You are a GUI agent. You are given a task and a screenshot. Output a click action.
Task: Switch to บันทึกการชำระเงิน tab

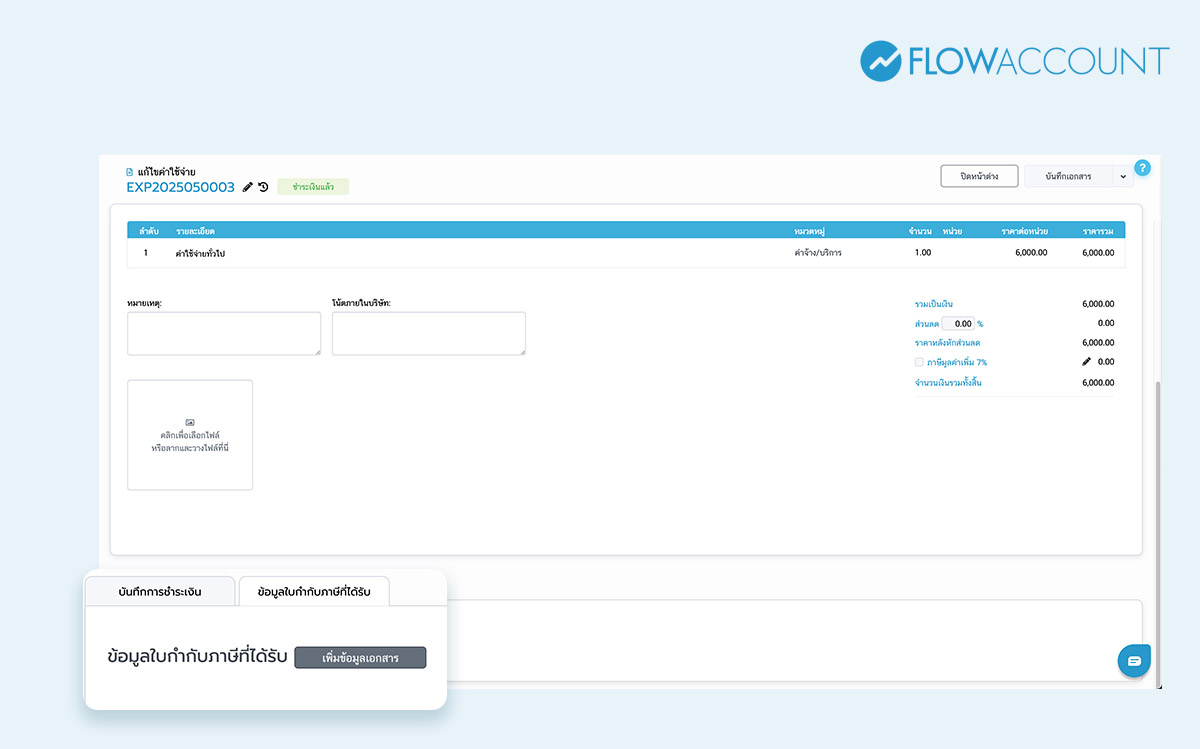(160, 592)
